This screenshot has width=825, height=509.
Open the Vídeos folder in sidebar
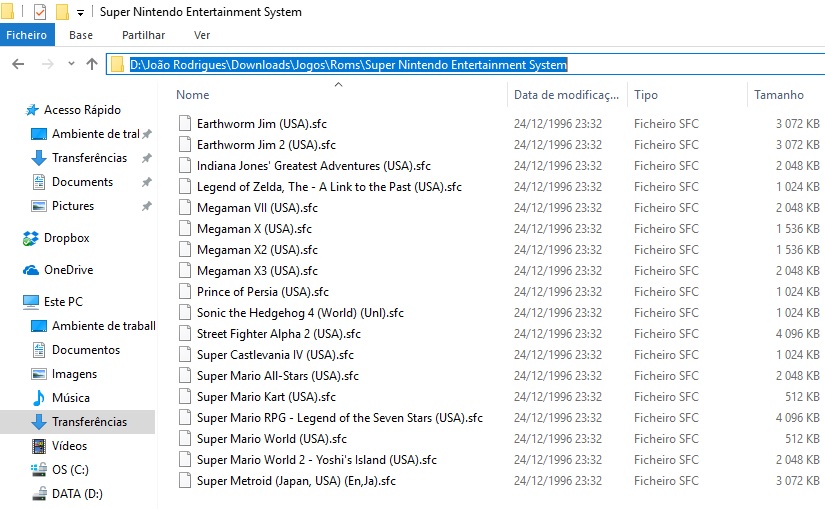click(x=69, y=446)
